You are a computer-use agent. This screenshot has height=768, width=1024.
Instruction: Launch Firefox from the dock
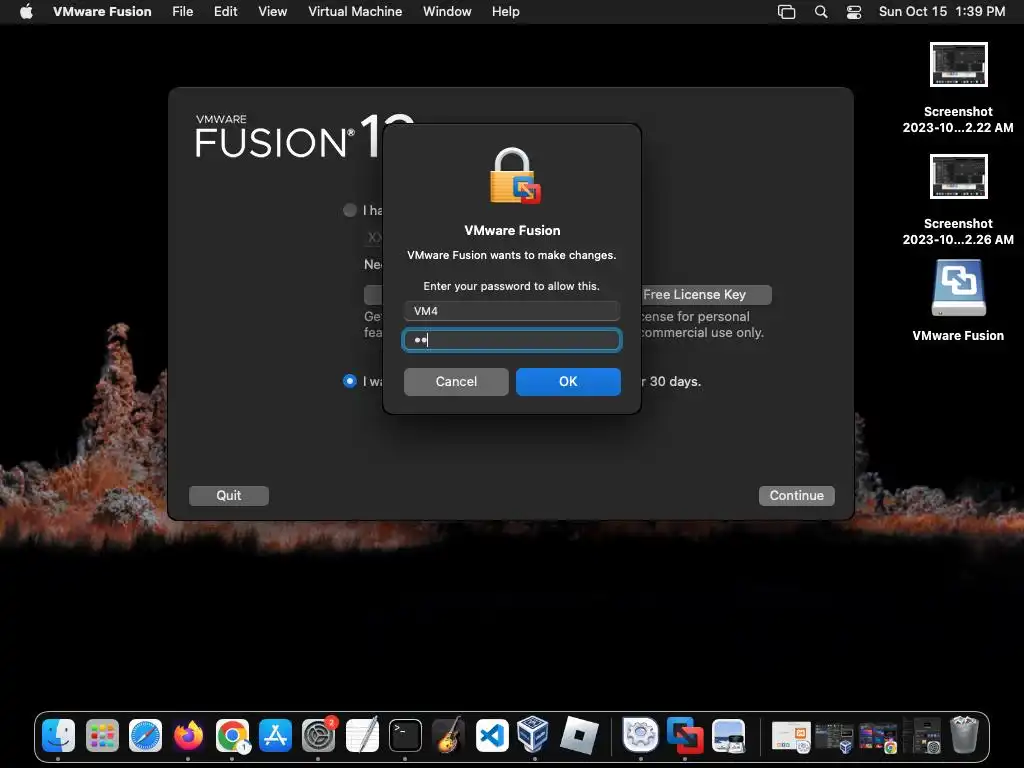coord(188,736)
